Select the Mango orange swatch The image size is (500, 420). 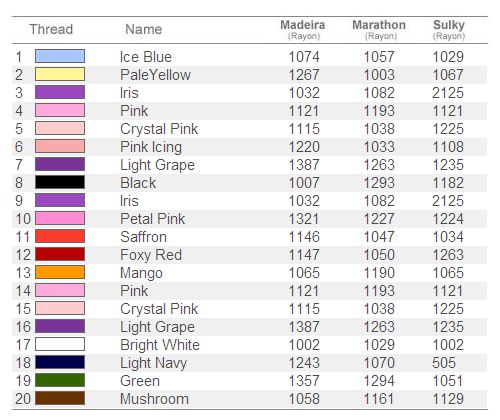pos(60,272)
